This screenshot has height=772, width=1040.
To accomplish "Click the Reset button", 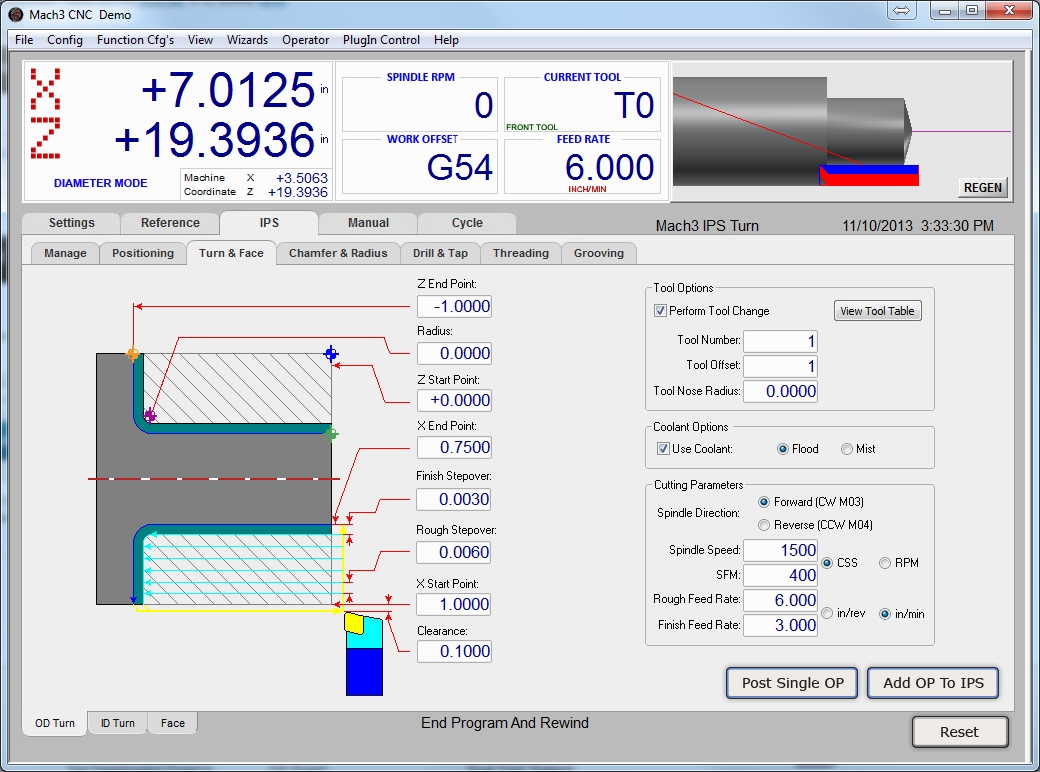I will 959,732.
